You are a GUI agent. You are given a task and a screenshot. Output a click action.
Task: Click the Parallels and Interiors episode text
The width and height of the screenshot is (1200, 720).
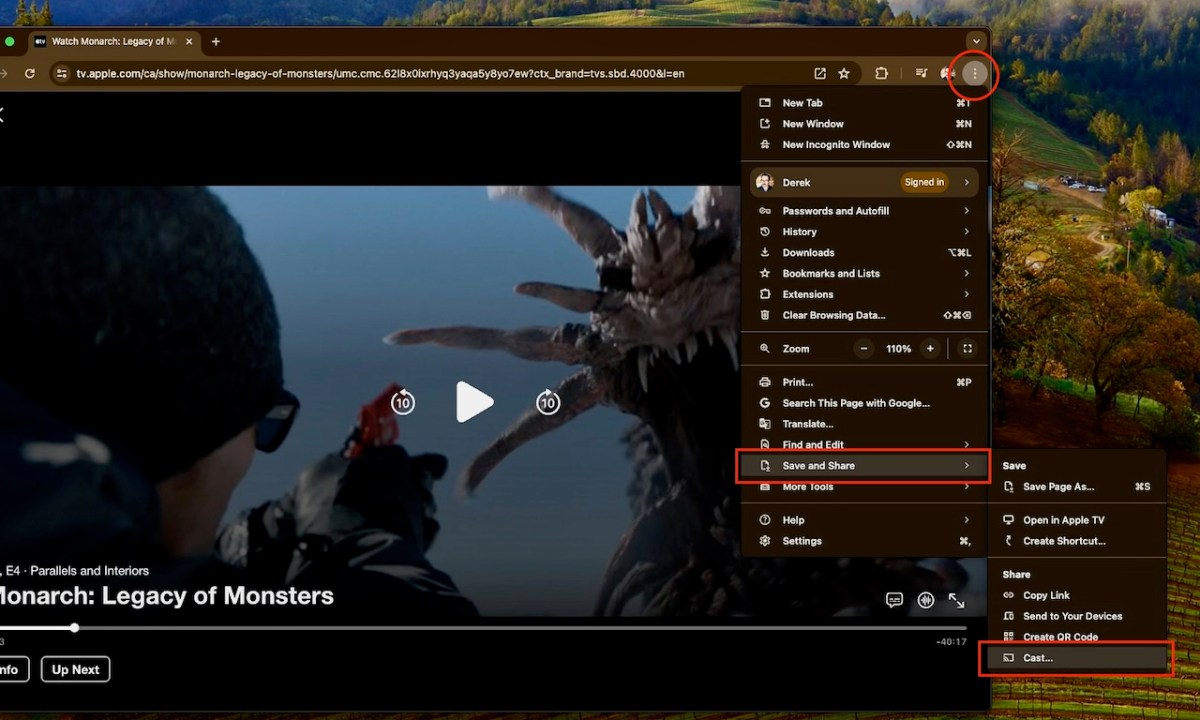click(90, 571)
